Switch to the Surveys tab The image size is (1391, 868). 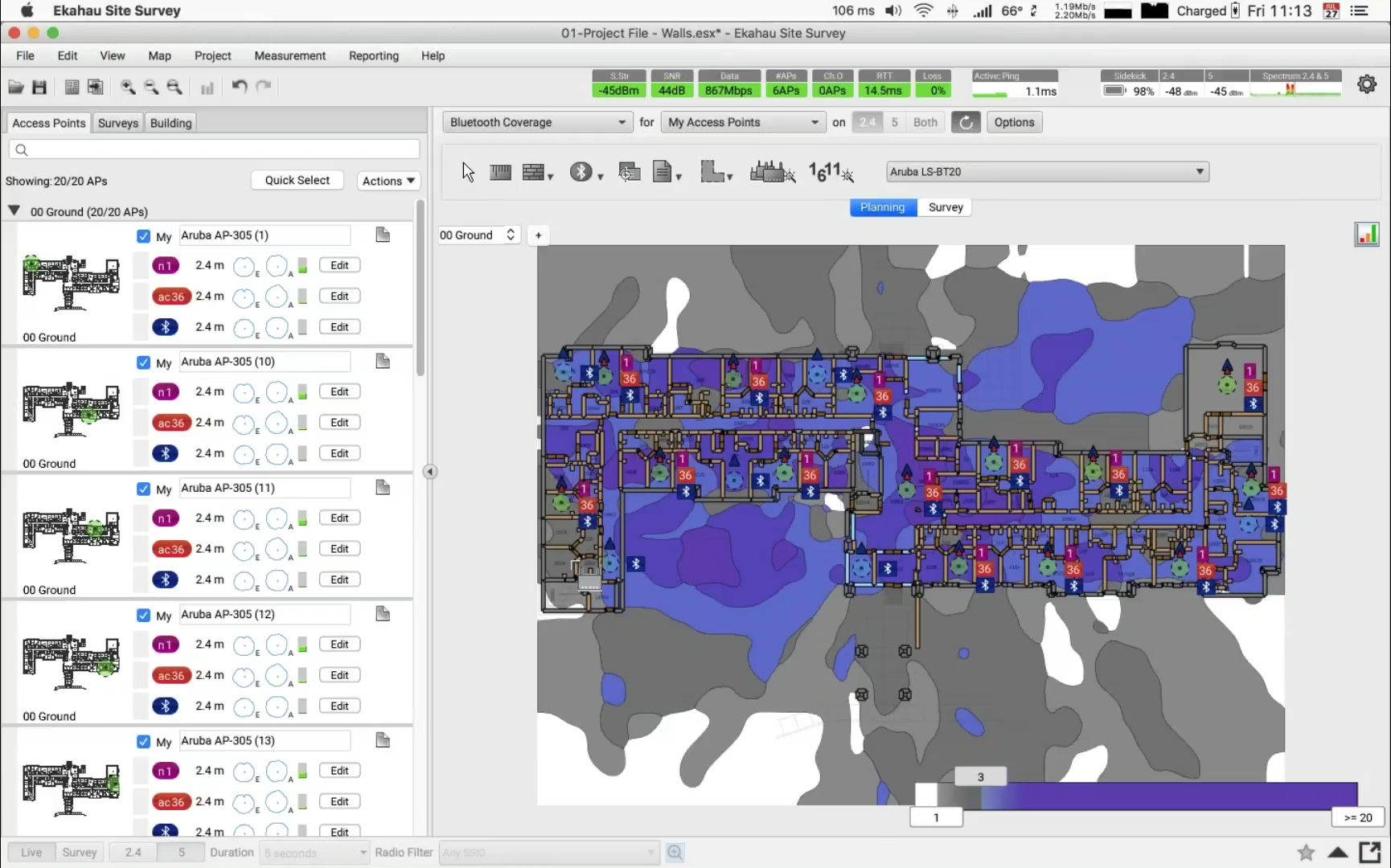tap(118, 123)
